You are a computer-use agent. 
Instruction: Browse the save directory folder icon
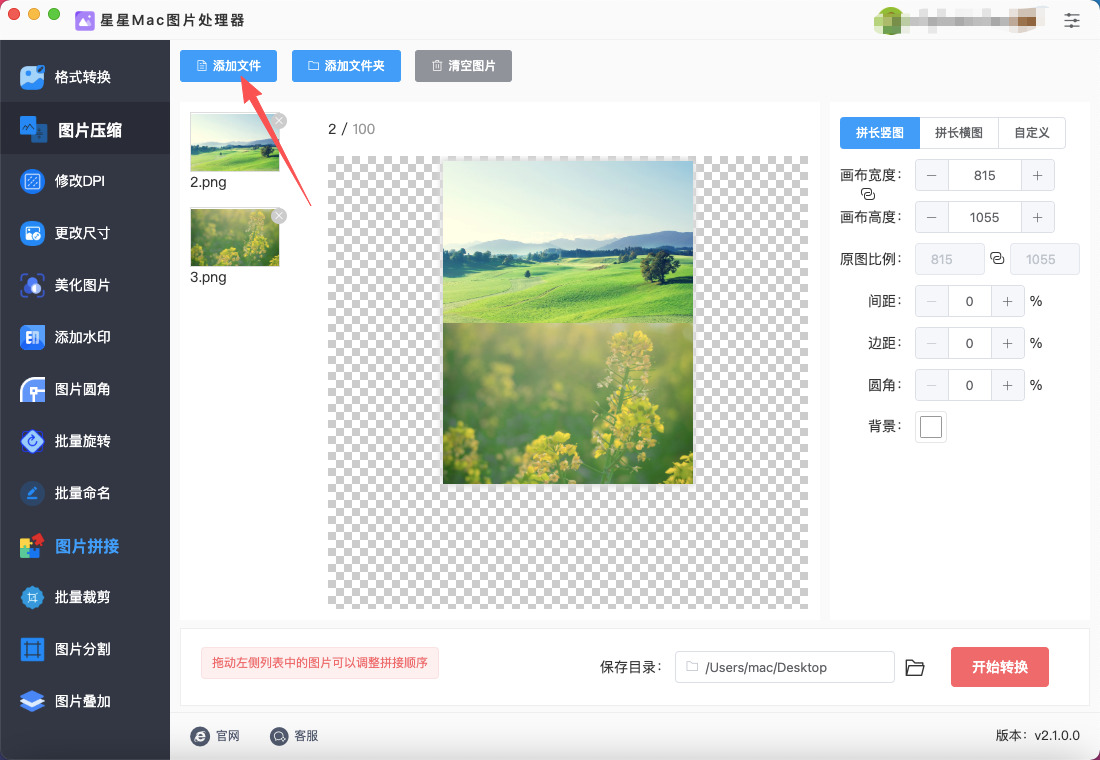pos(915,667)
